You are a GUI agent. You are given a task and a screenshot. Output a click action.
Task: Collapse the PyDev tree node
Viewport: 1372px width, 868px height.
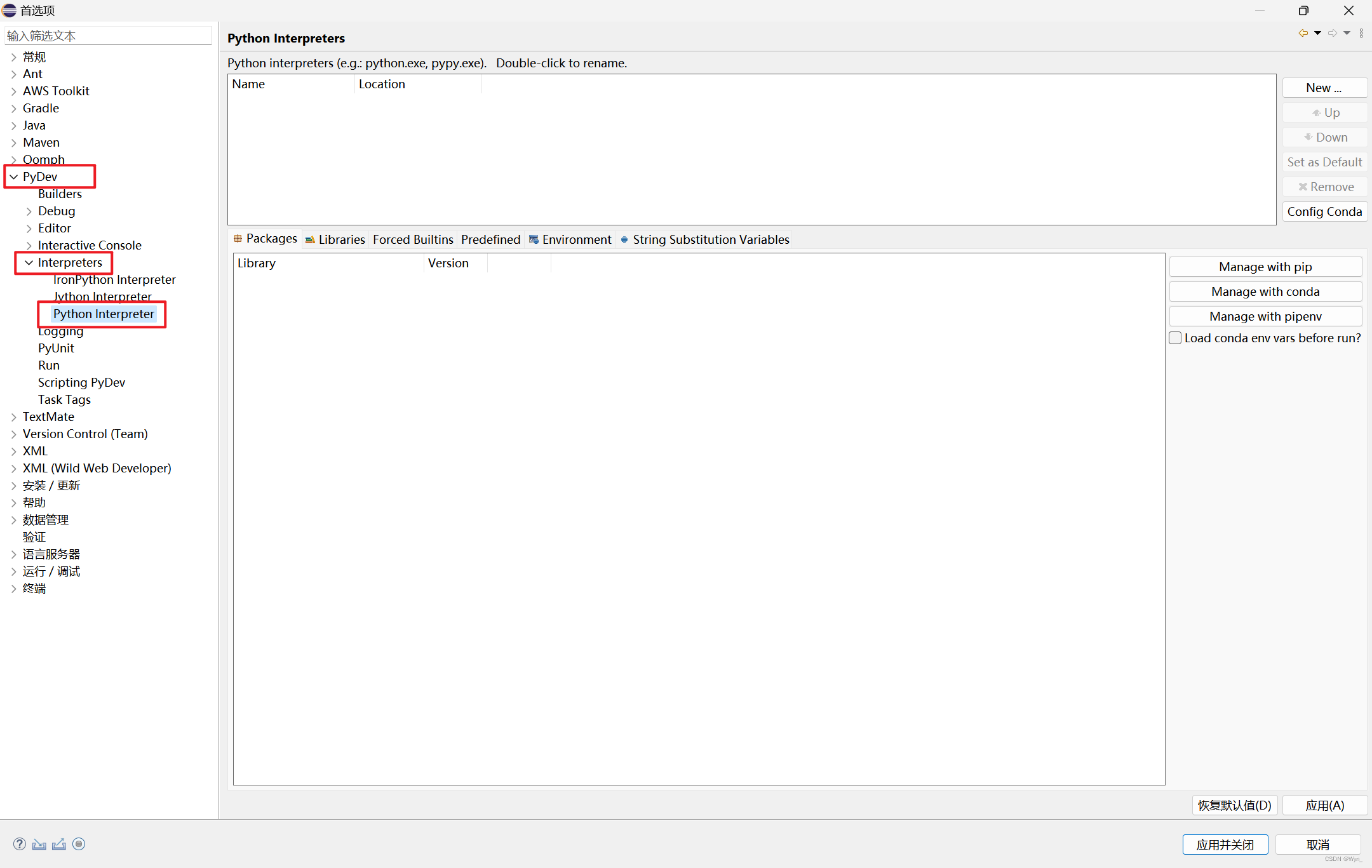tap(13, 177)
